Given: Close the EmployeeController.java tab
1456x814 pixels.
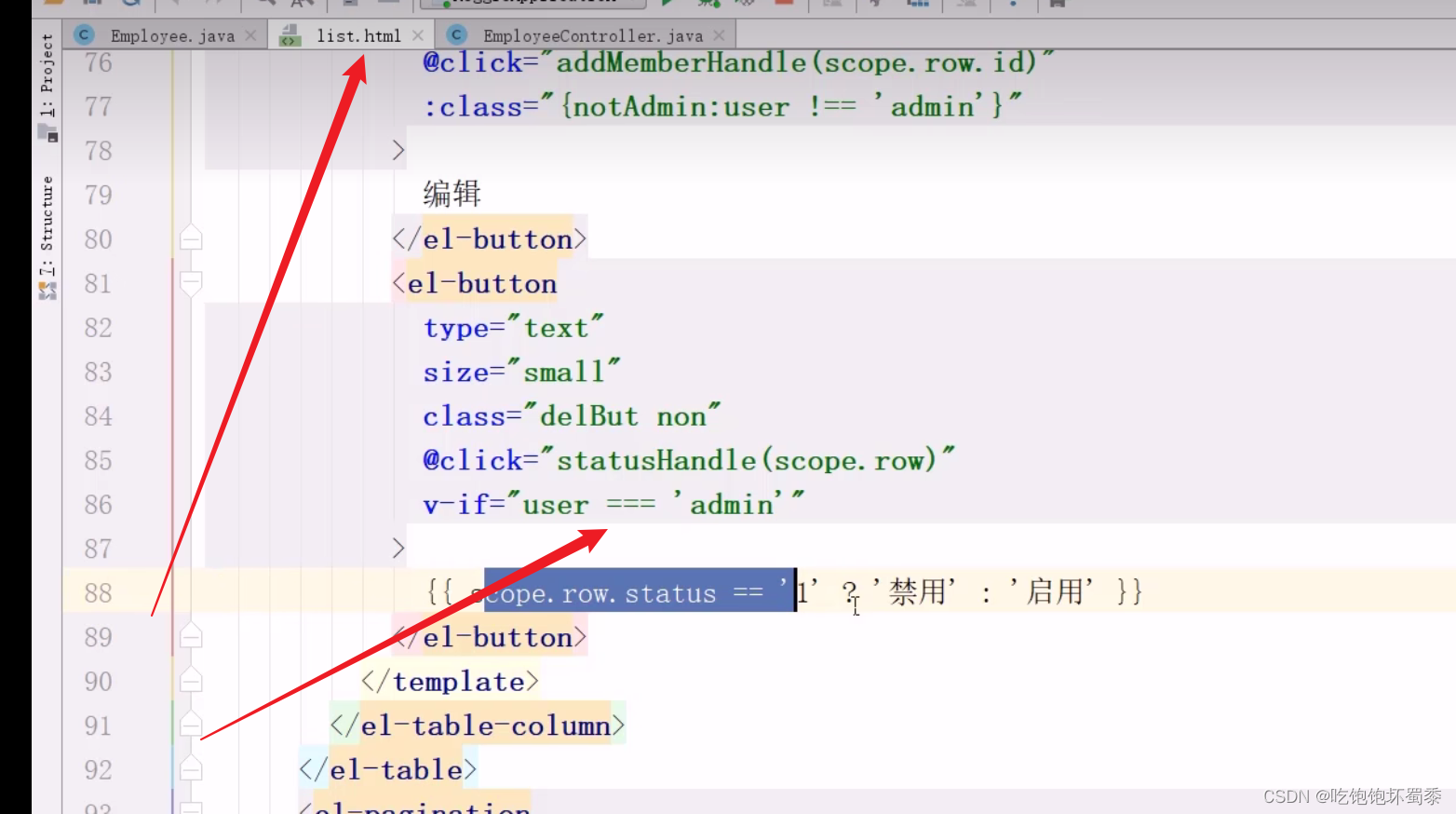Looking at the screenshot, I should coord(720,35).
